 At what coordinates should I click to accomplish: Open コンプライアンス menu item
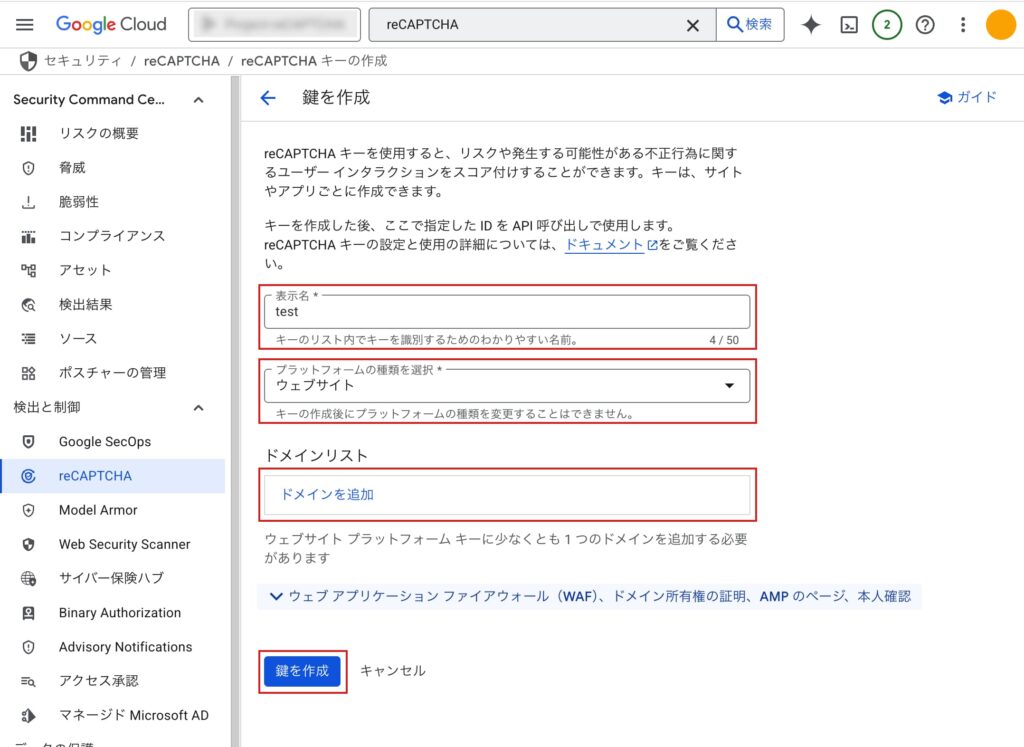click(112, 236)
